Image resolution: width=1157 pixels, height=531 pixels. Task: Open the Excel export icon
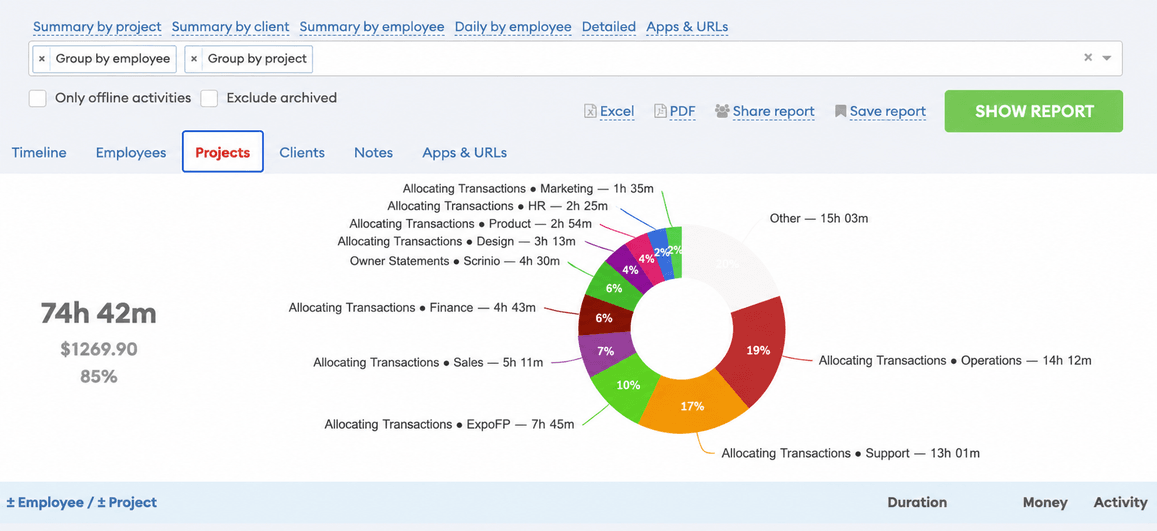click(590, 111)
